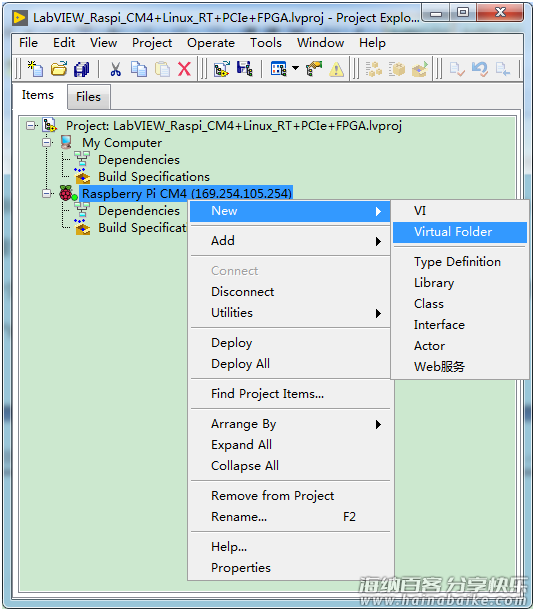Collapse the Raspberry Pi CM4 node
Viewport: 535px width, 611px height.
[47, 193]
